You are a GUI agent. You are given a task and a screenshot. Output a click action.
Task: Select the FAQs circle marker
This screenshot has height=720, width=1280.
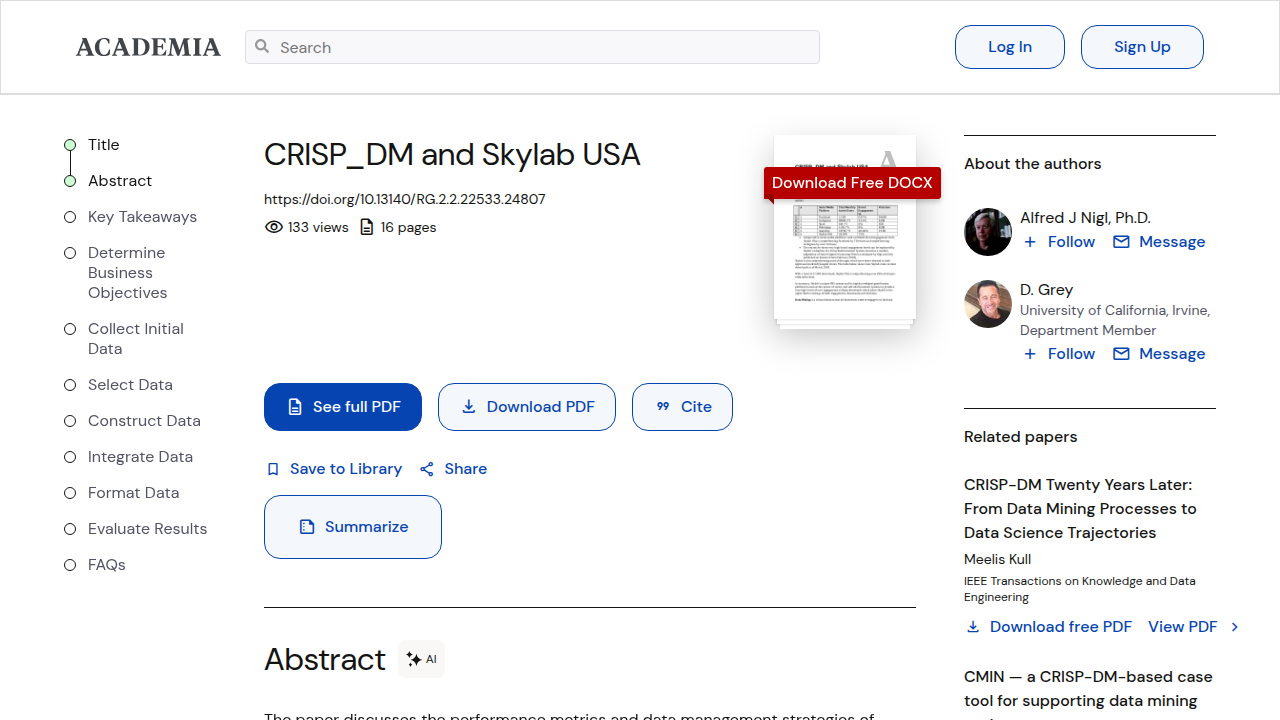(70, 565)
